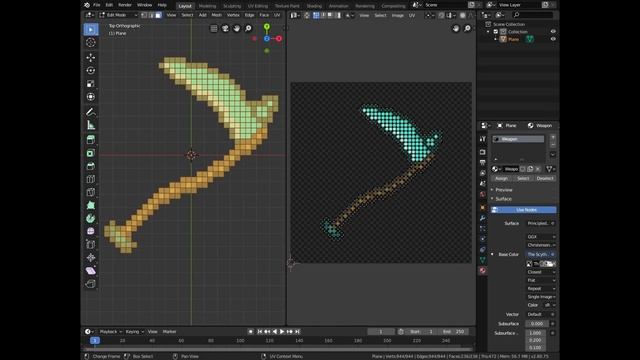Click the Assign material button
The height and width of the screenshot is (360, 640).
tap(502, 178)
